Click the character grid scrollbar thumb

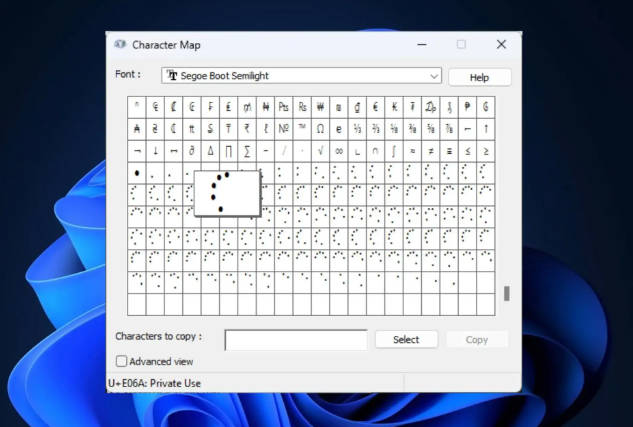pos(507,293)
